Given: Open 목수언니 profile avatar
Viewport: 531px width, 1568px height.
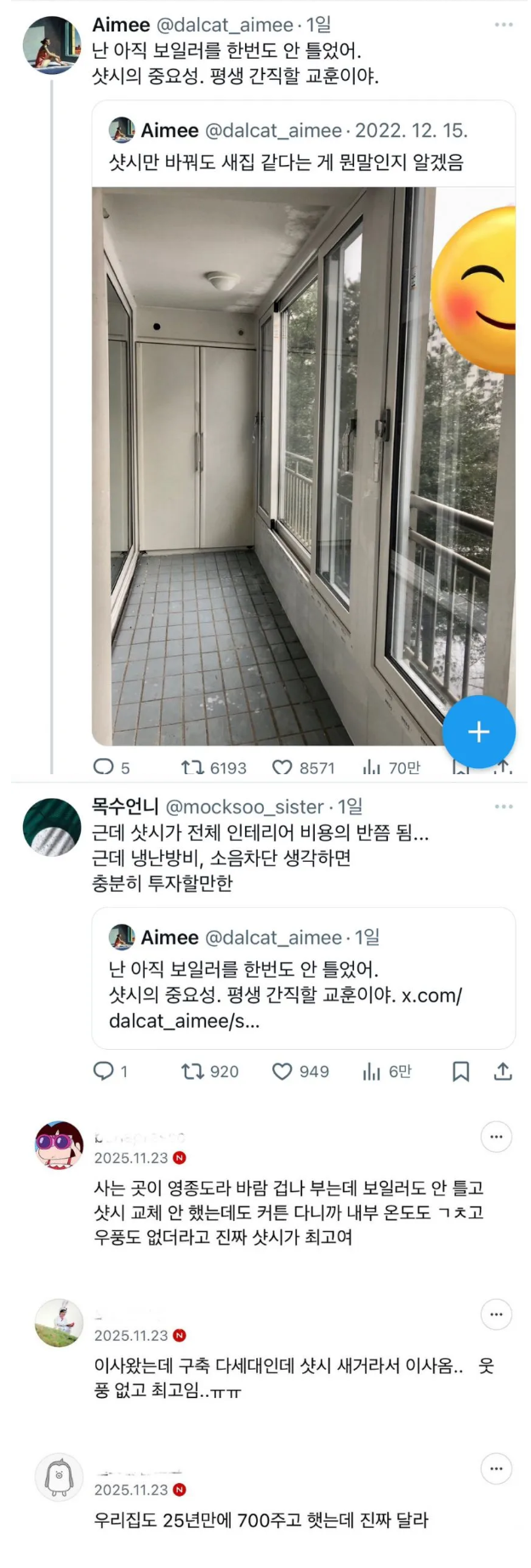Looking at the screenshot, I should click(51, 827).
